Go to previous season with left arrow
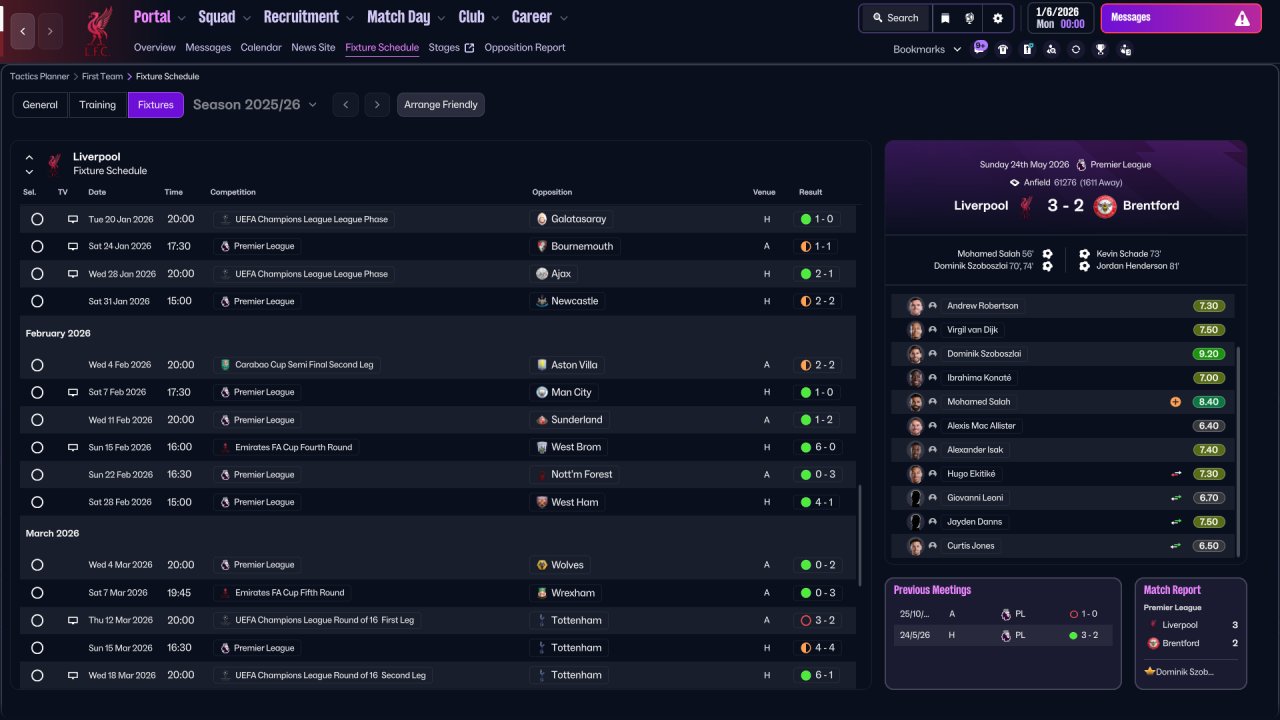The image size is (1280, 720). coord(345,105)
